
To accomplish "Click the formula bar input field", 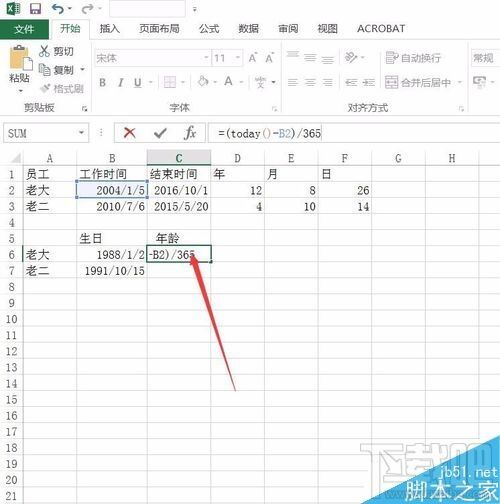I will [x=353, y=133].
